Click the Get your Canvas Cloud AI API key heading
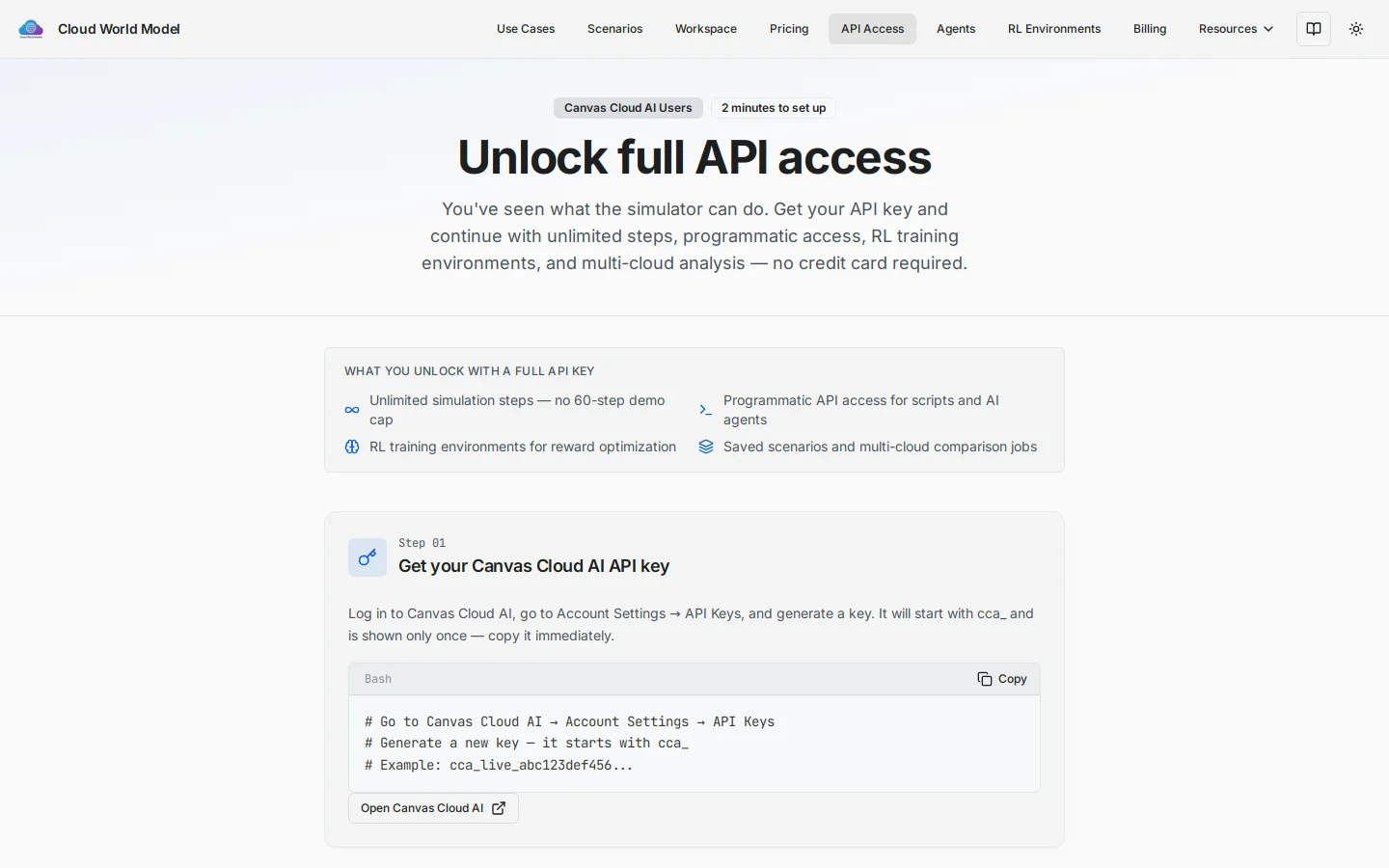The height and width of the screenshot is (868, 1389). [x=533, y=566]
